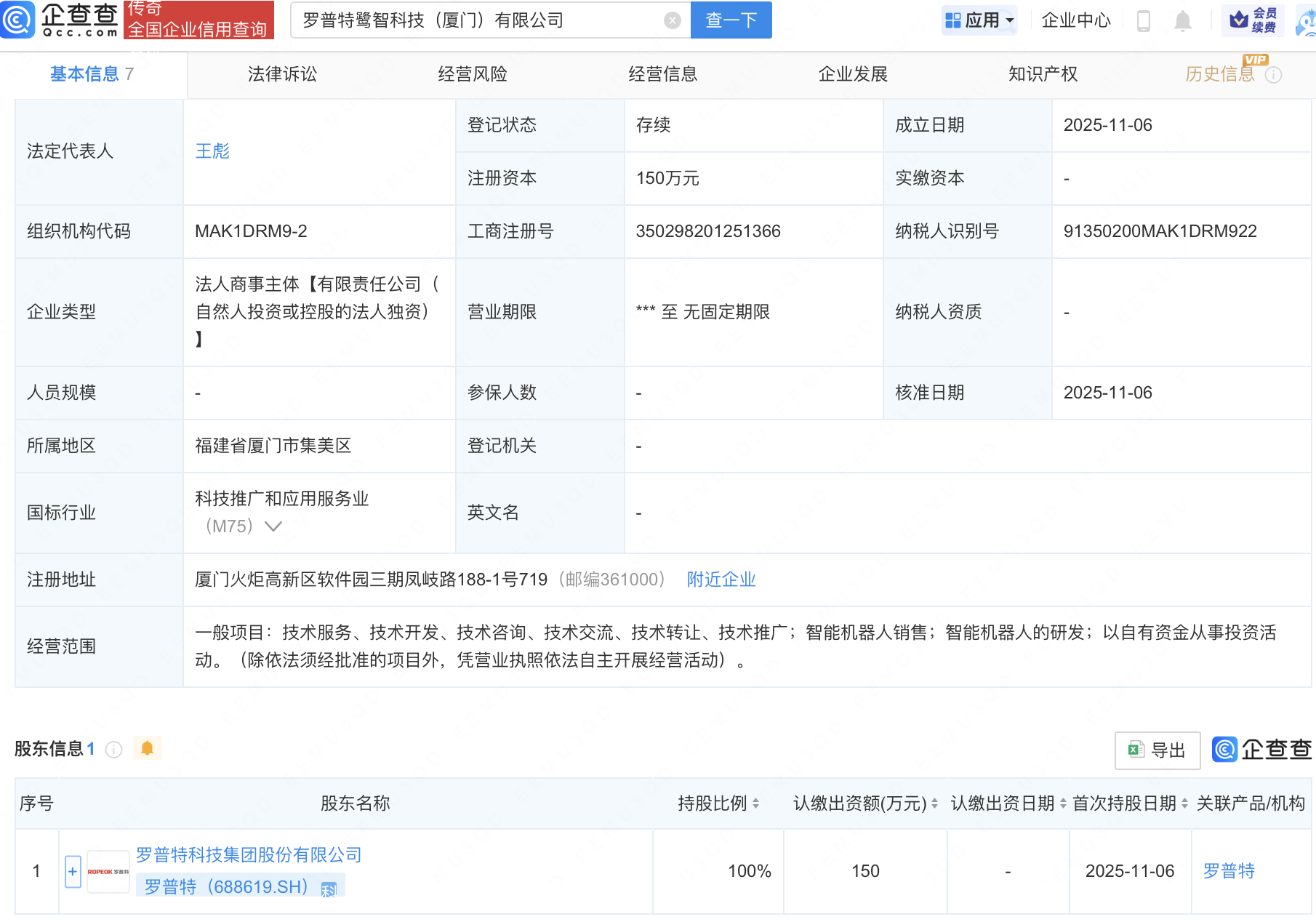Click info icon next to 股东信息
The height and width of the screenshot is (922, 1316).
pyautogui.click(x=113, y=750)
